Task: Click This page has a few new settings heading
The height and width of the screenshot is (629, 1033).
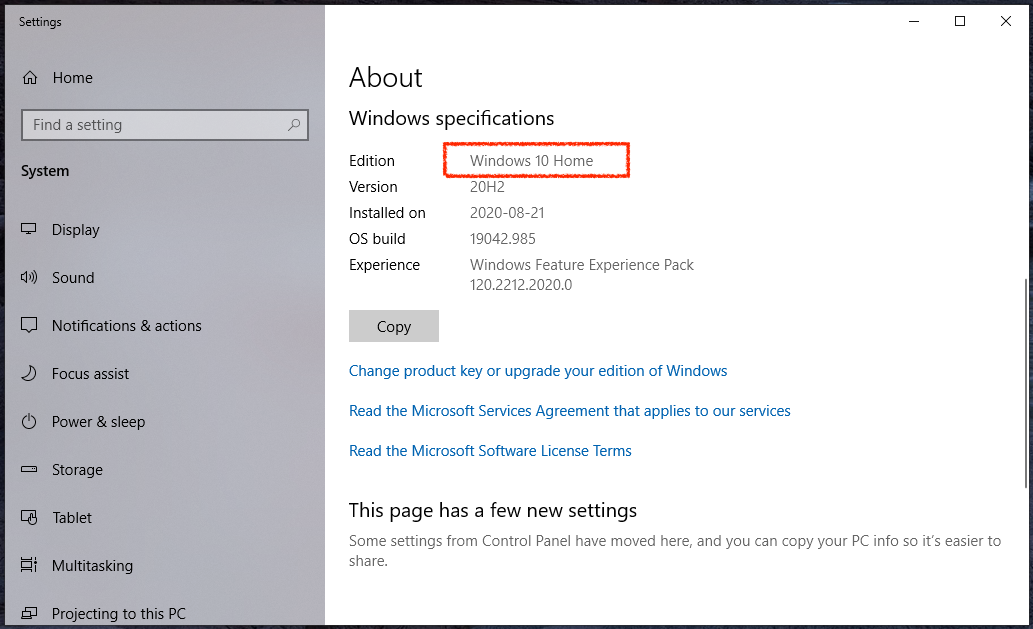Action: pos(493,510)
